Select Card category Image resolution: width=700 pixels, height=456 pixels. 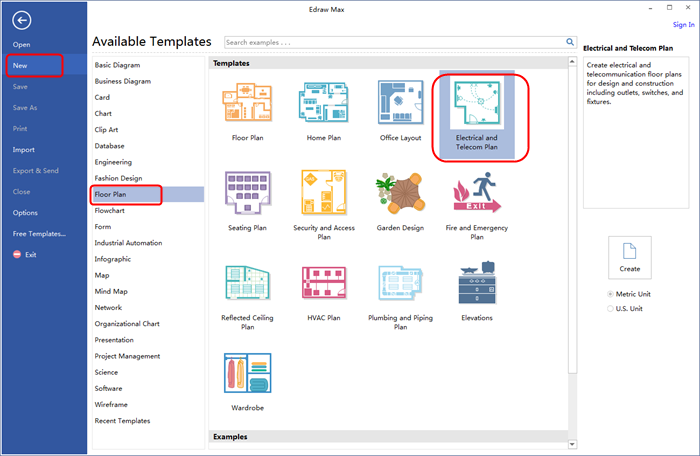(102, 97)
